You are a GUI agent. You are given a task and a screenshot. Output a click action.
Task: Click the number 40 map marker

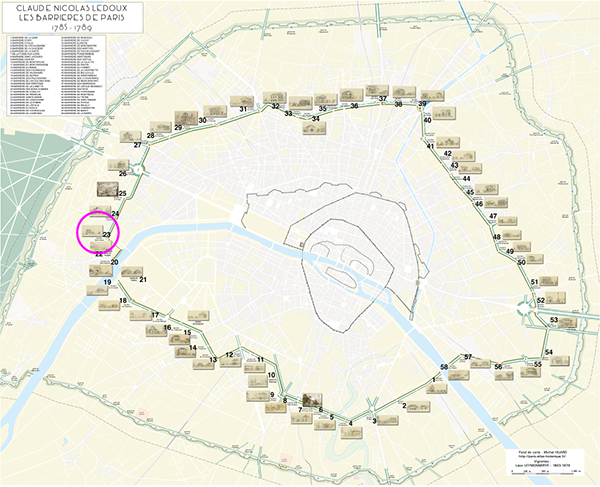coord(427,120)
